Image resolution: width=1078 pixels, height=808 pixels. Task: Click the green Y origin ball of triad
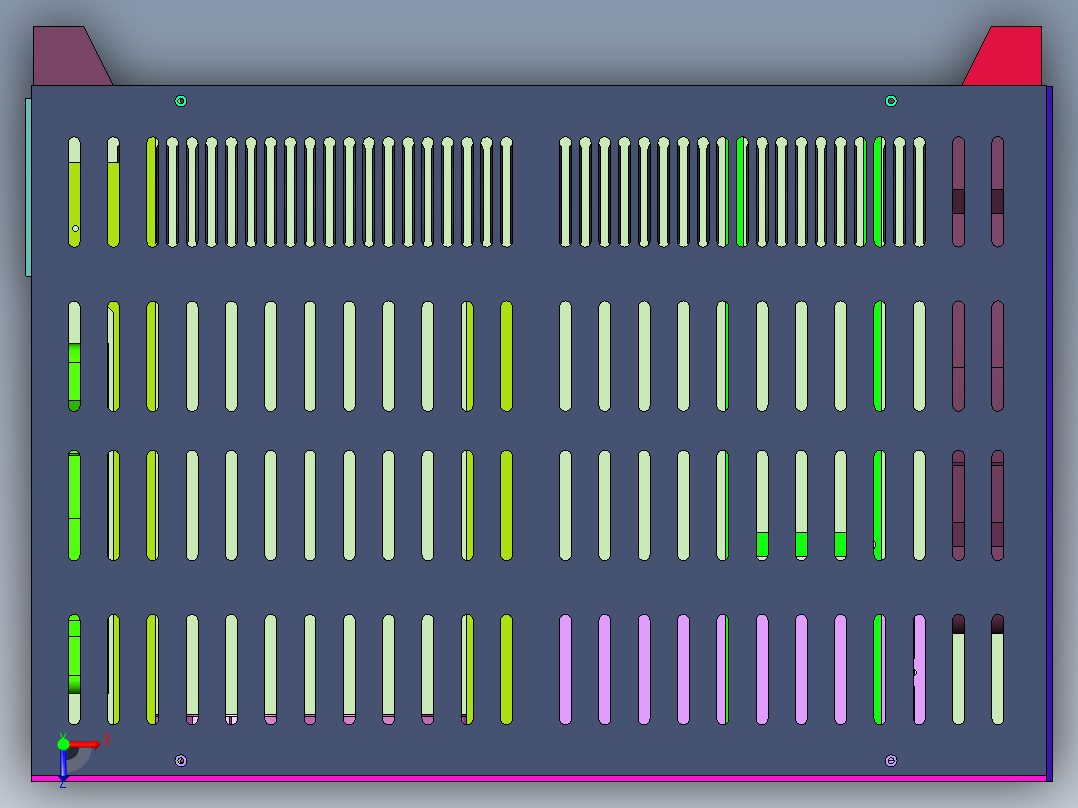tap(63, 744)
